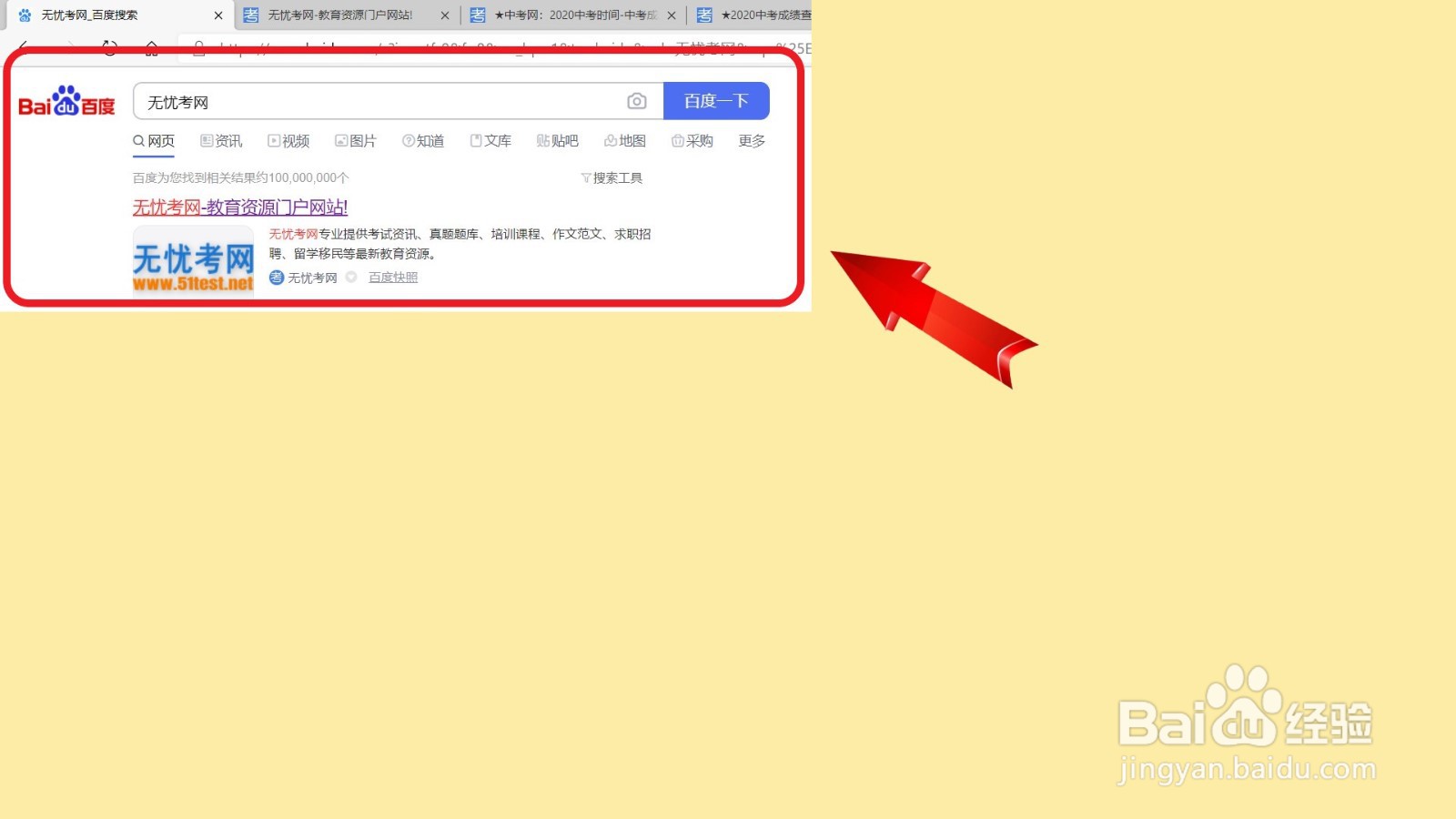Viewport: 1456px width, 819px height.
Task: Select the 网页 search category tab
Action: 154,141
